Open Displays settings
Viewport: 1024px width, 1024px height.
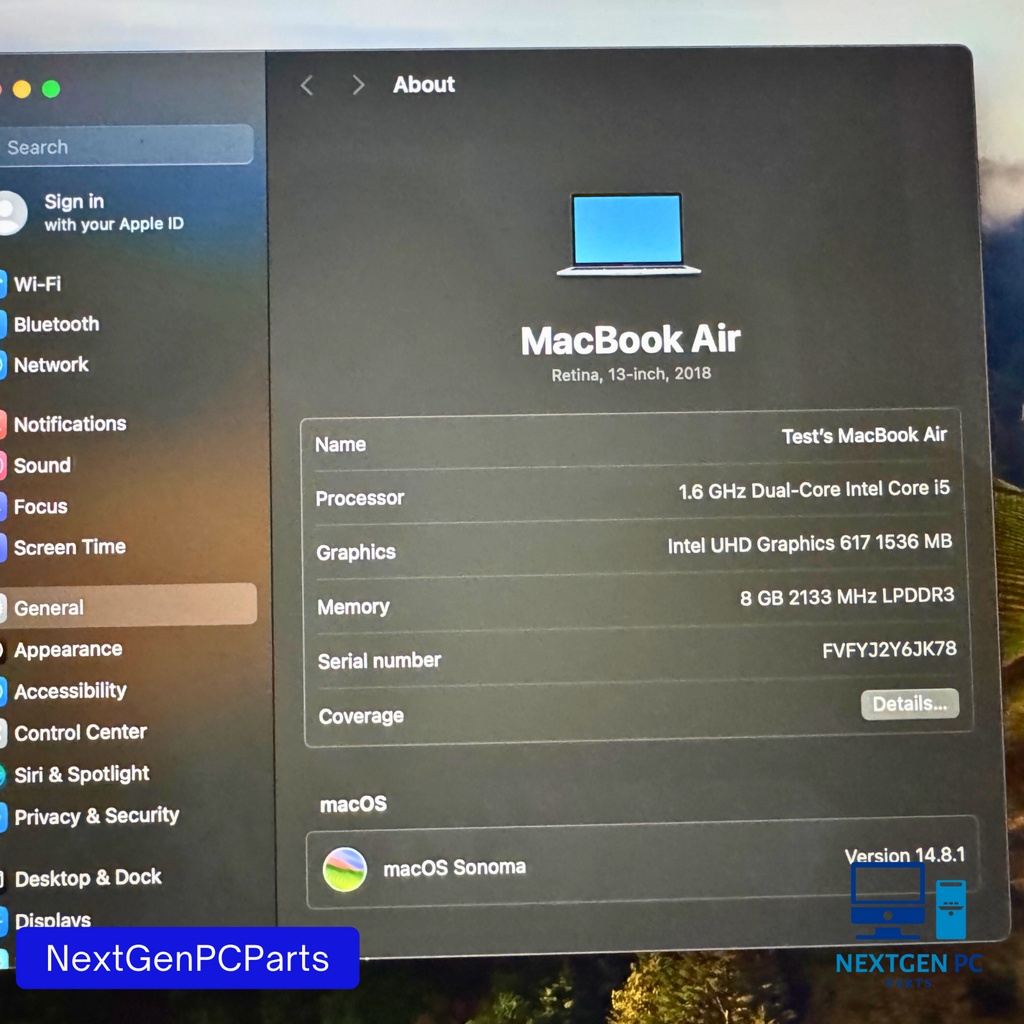(x=53, y=920)
